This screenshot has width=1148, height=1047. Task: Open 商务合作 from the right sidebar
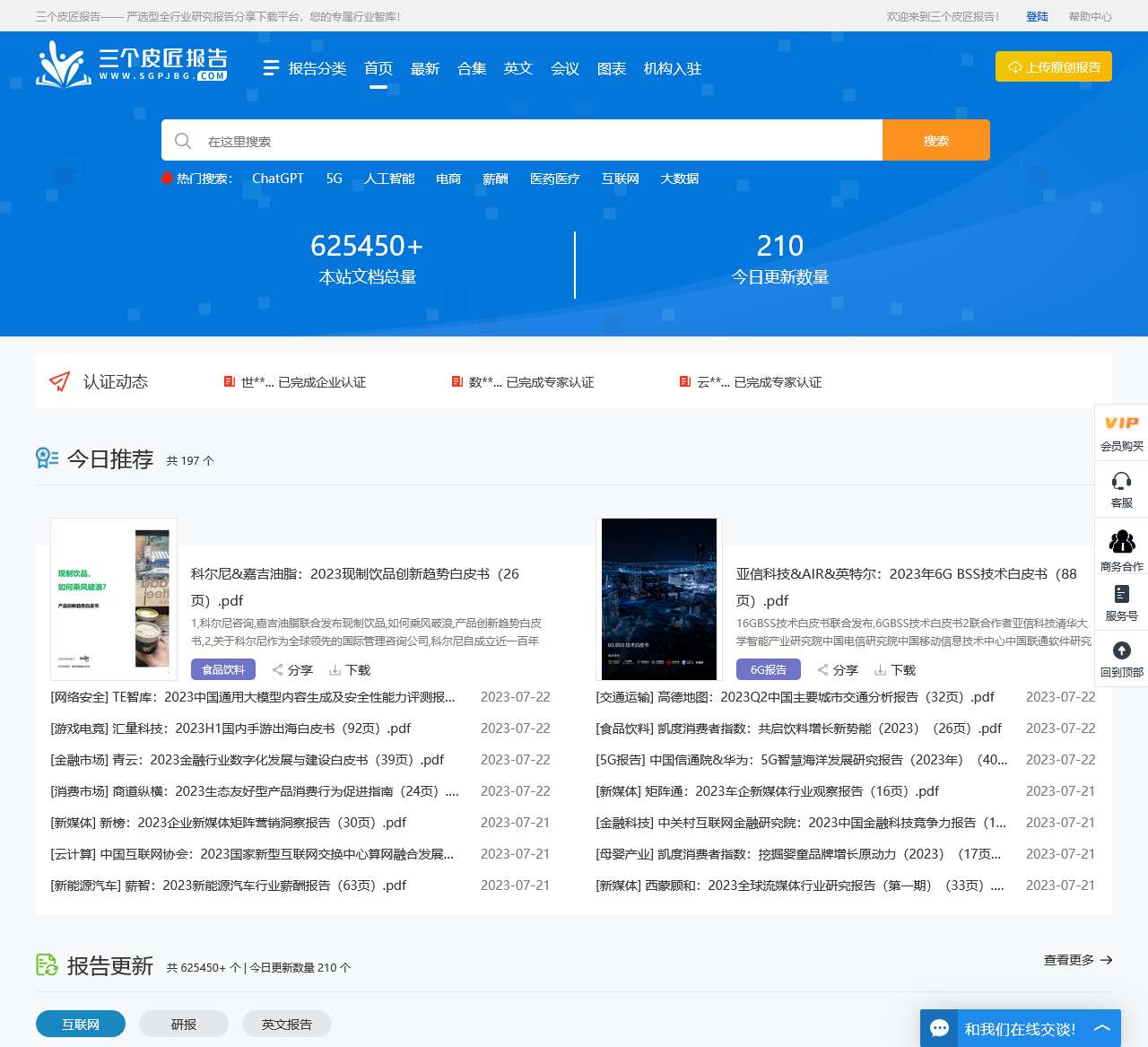pos(1121,549)
